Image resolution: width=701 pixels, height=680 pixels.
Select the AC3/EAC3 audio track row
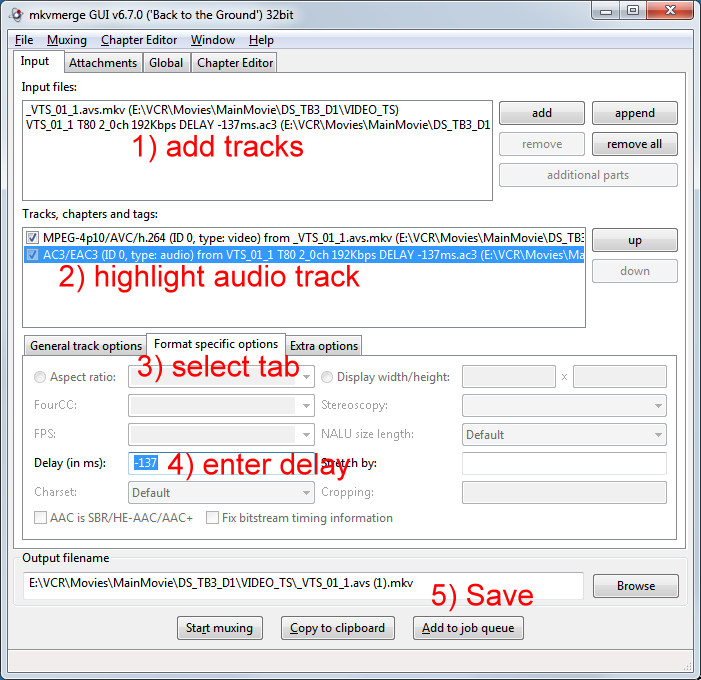click(x=304, y=255)
